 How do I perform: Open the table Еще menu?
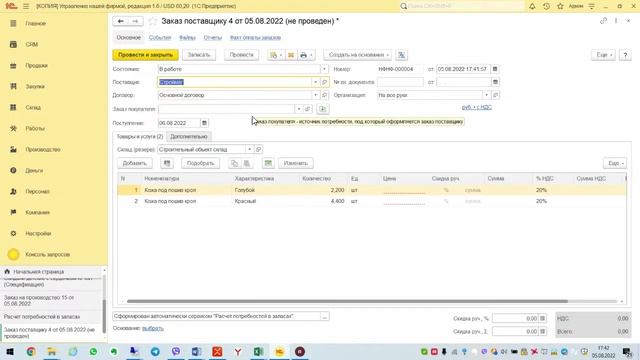615,163
